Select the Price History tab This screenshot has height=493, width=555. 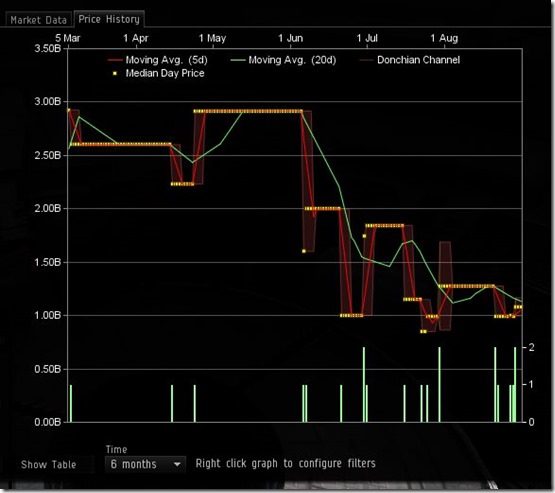click(x=109, y=19)
